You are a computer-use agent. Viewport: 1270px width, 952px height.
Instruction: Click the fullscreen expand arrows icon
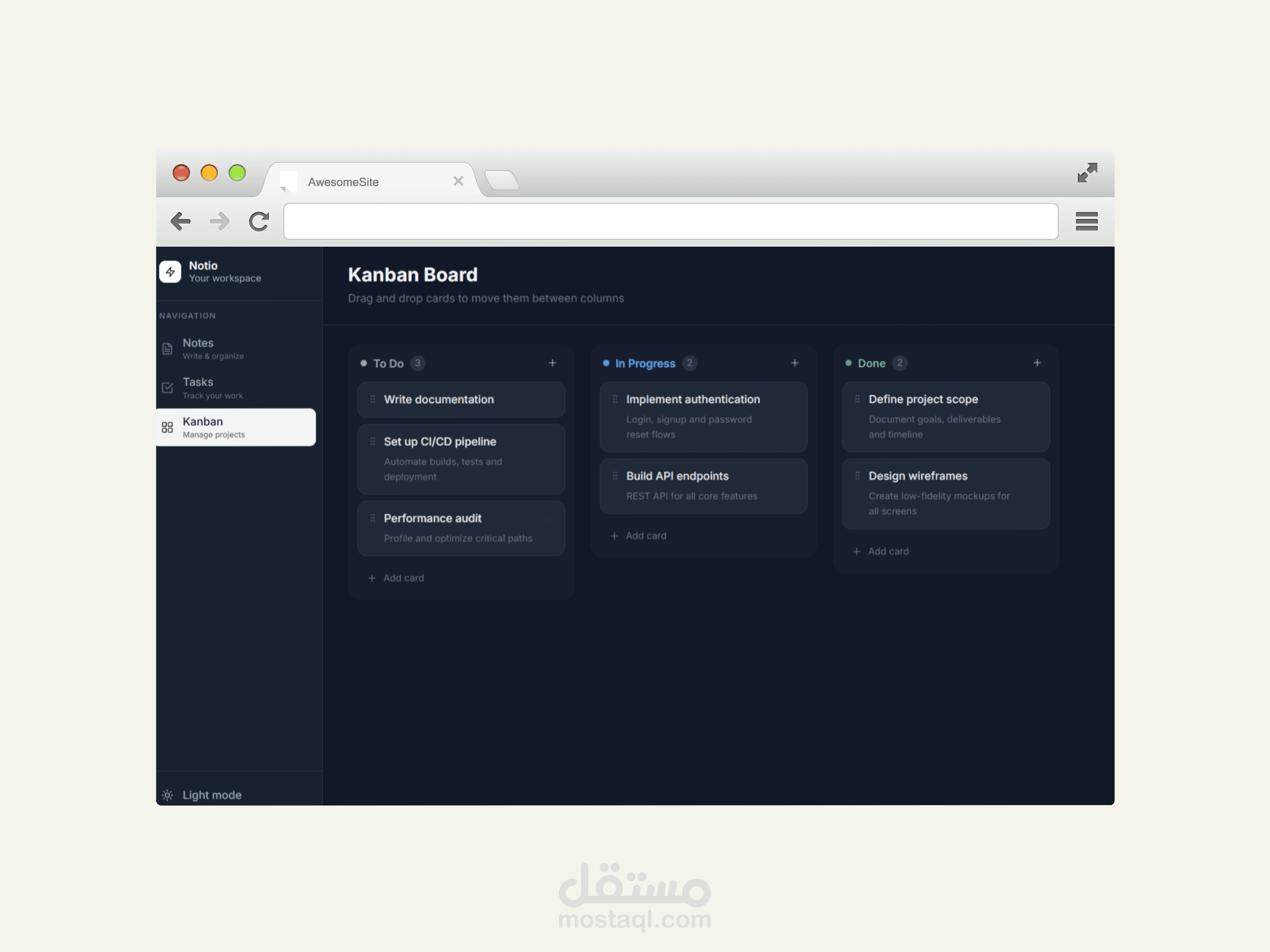click(1087, 173)
